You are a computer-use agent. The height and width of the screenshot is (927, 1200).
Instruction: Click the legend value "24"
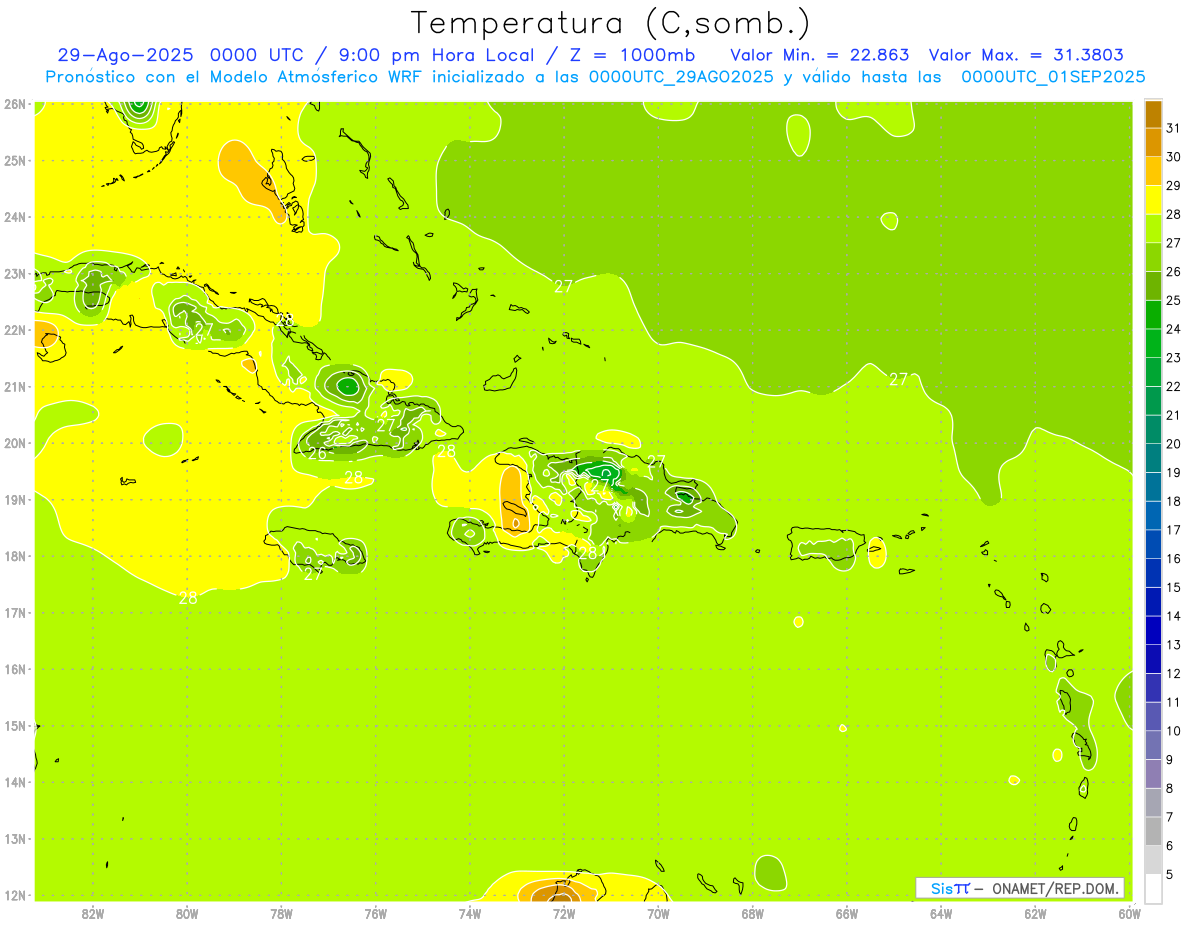coord(1174,329)
